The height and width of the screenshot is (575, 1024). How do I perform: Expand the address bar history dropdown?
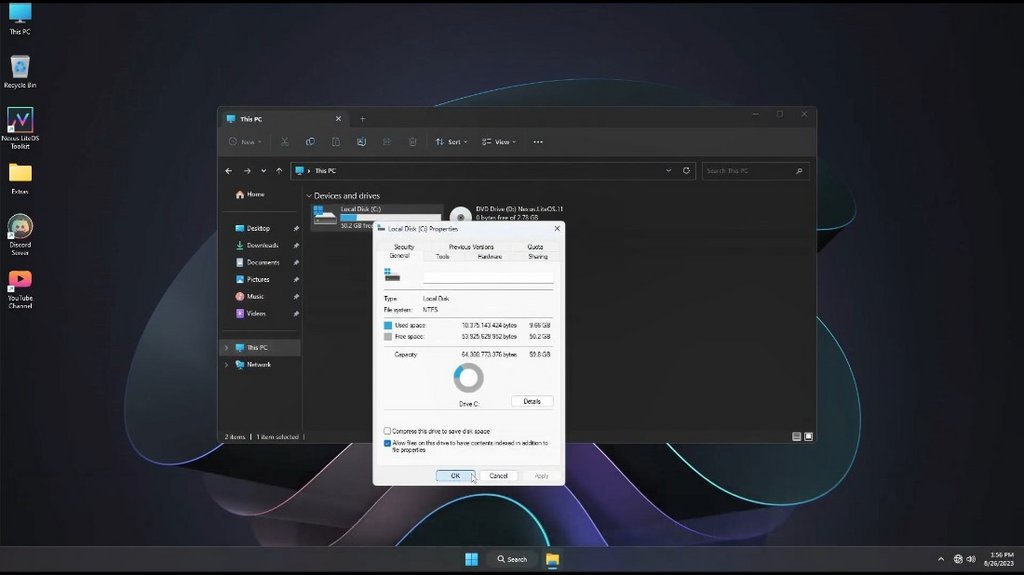(x=669, y=171)
